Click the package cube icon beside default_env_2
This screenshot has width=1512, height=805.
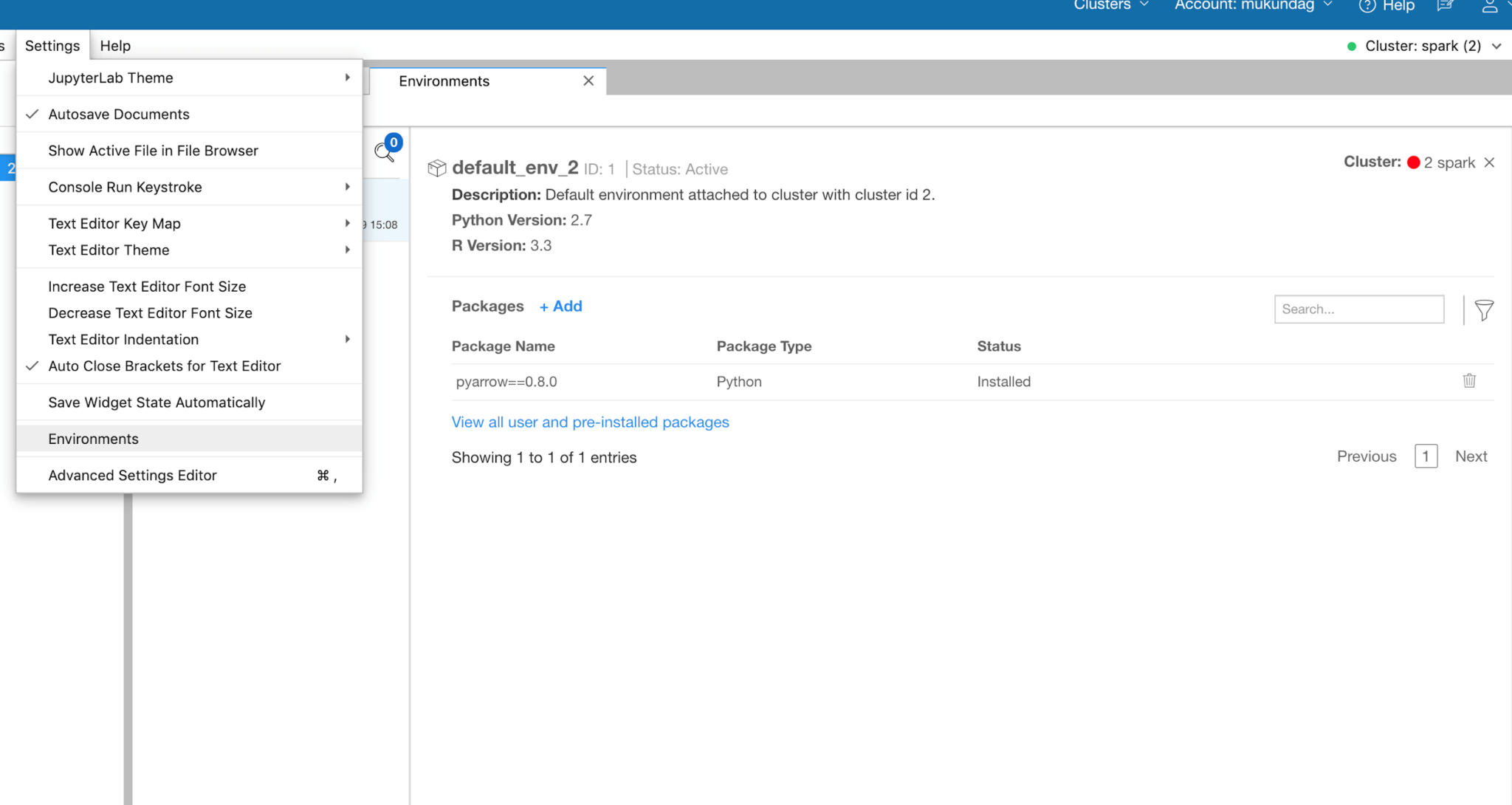point(437,168)
